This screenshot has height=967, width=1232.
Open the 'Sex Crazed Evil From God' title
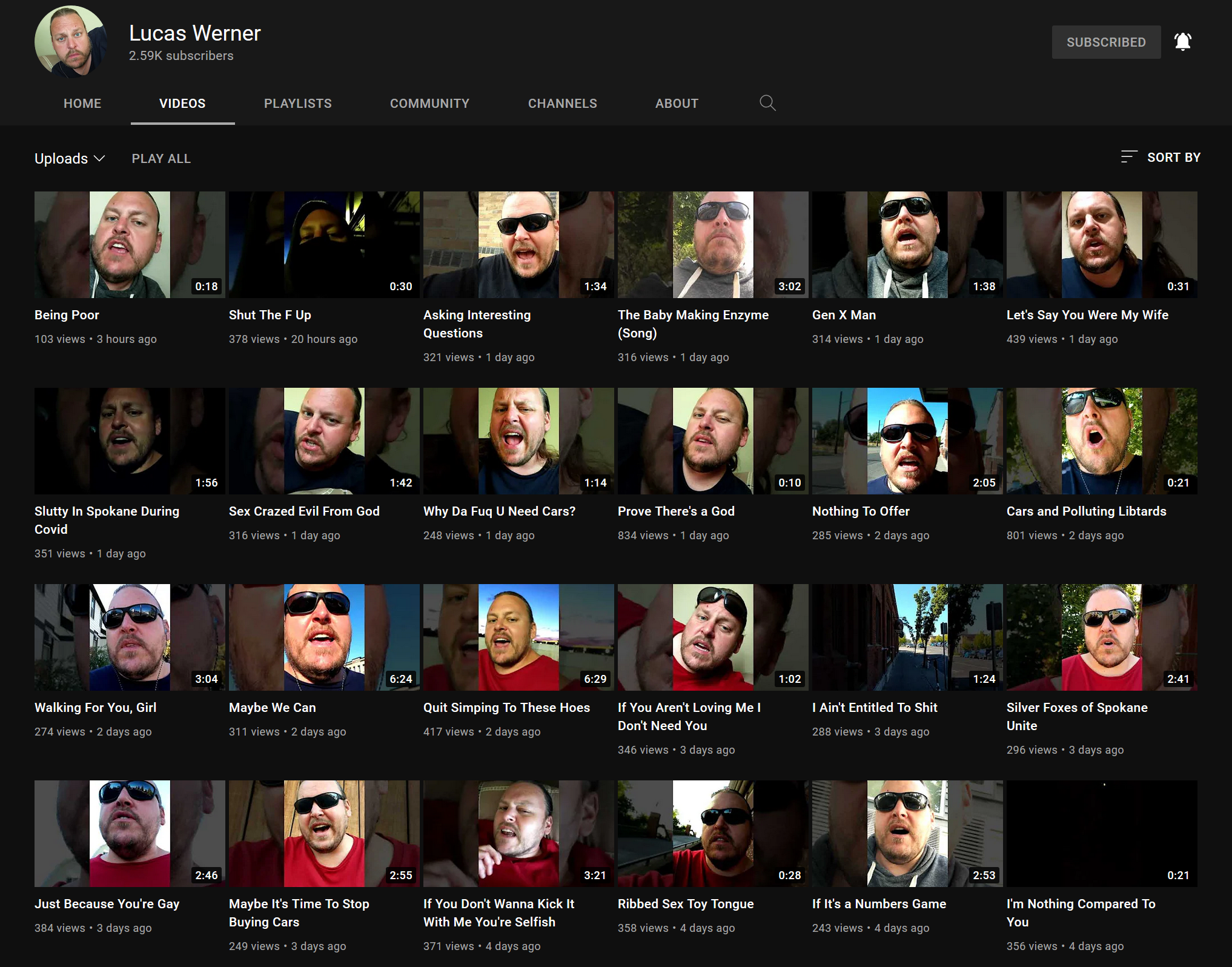(x=304, y=511)
